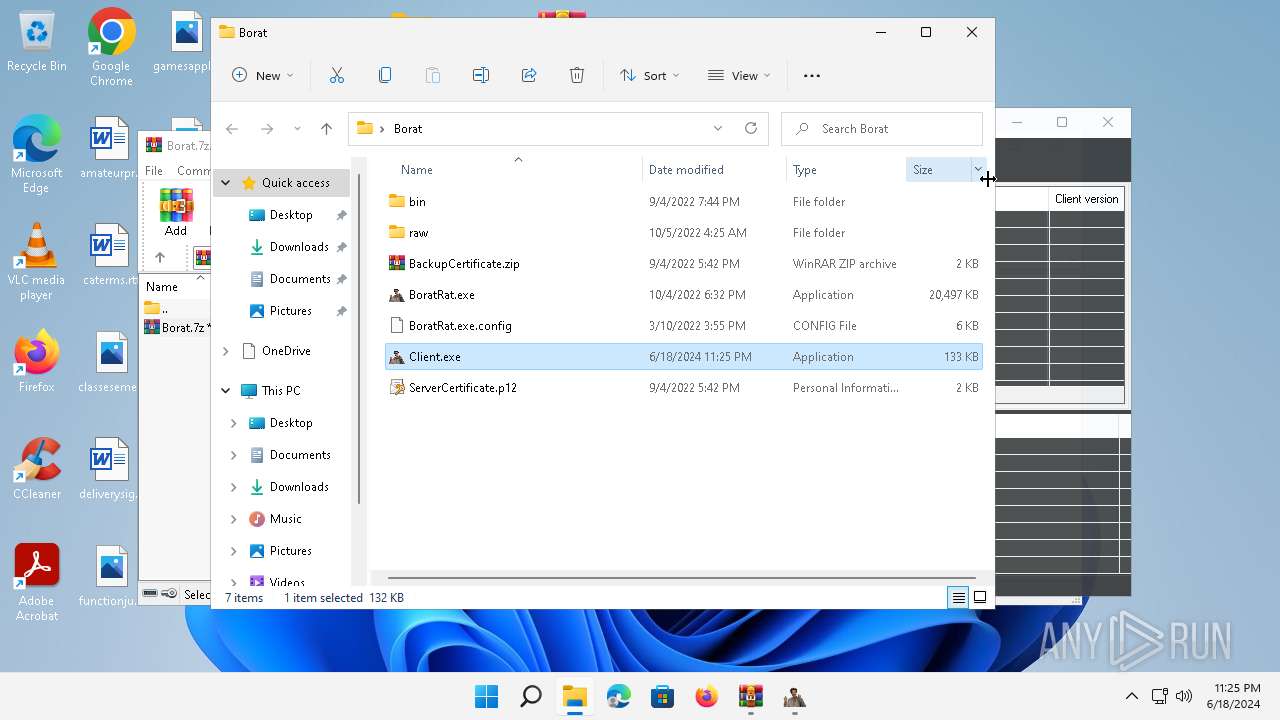The width and height of the screenshot is (1280, 720).
Task: Select the bin folder icon
Action: [x=396, y=201]
